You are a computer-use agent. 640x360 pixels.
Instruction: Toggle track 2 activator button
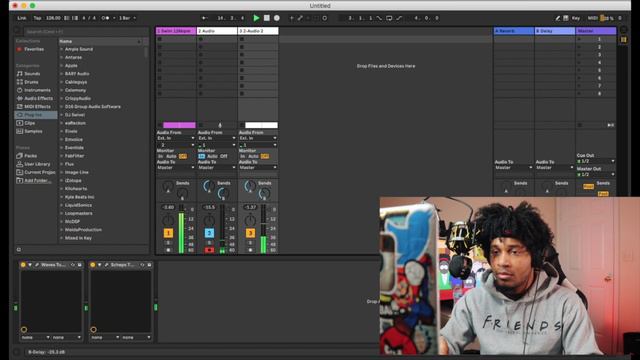(209, 233)
